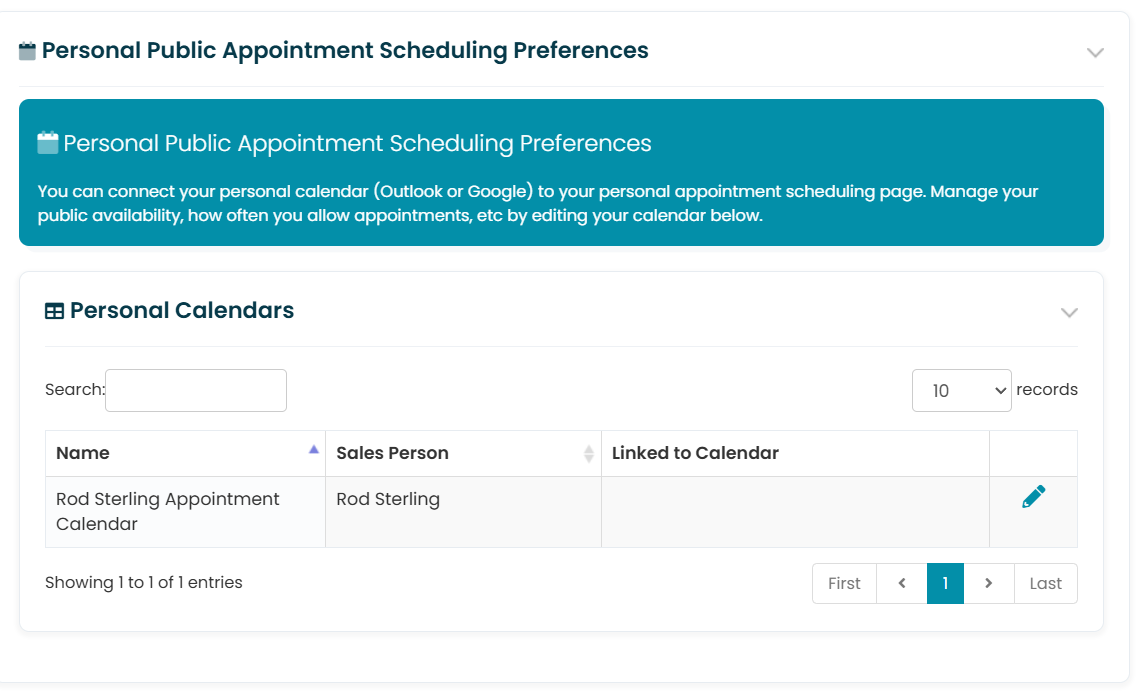Viewport: 1143px width, 693px height.
Task: Click the Last pagination button
Action: [x=1045, y=583]
